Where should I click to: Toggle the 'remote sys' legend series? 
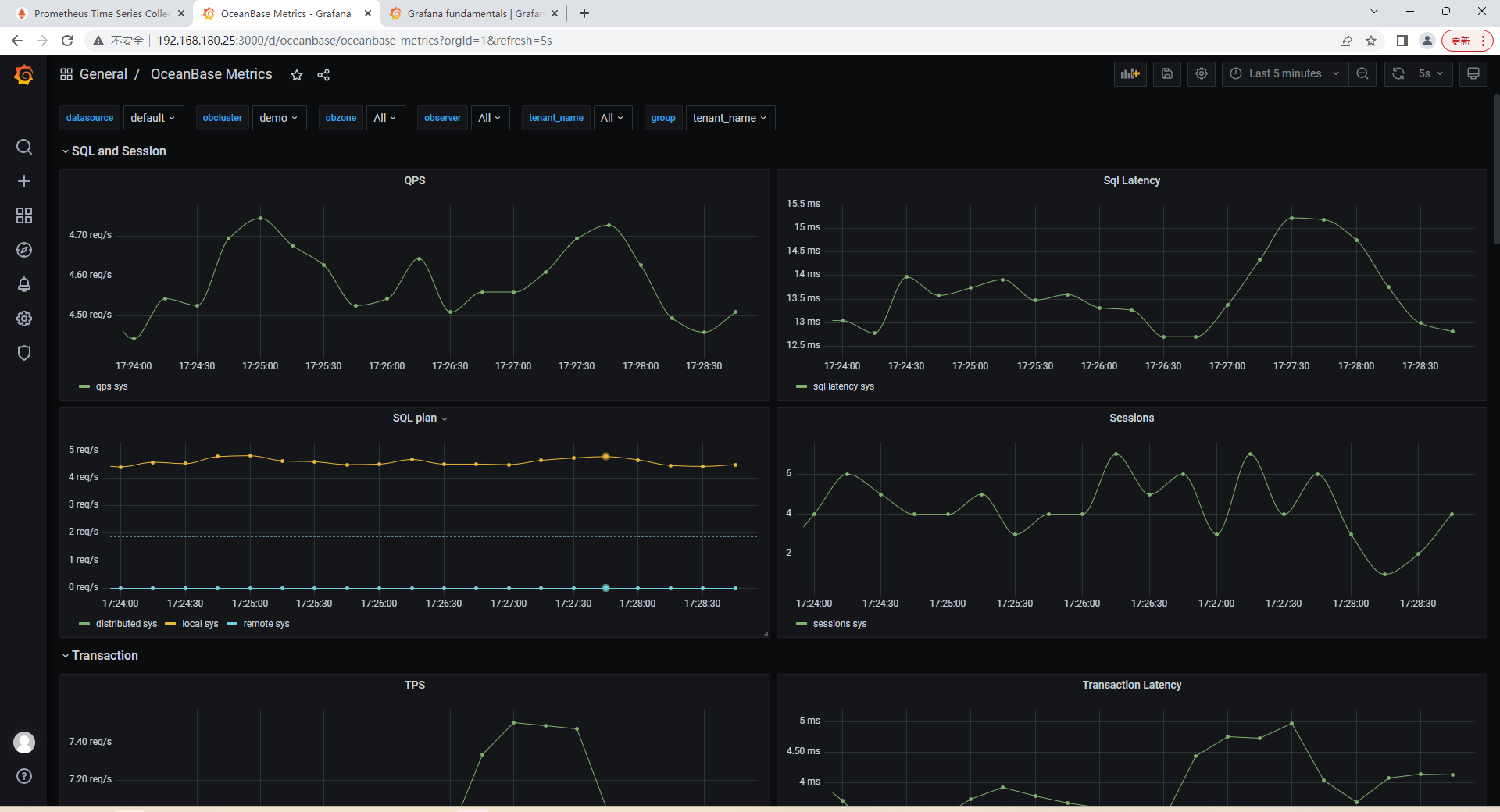(x=266, y=624)
